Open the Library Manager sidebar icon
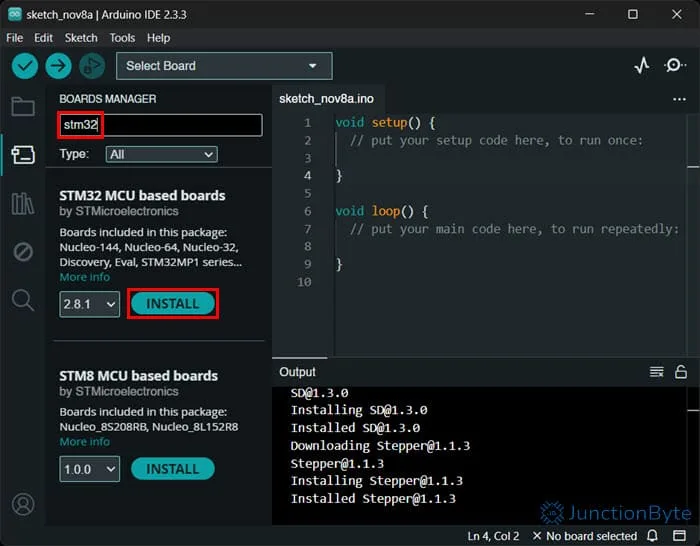This screenshot has width=700, height=546. tap(23, 204)
